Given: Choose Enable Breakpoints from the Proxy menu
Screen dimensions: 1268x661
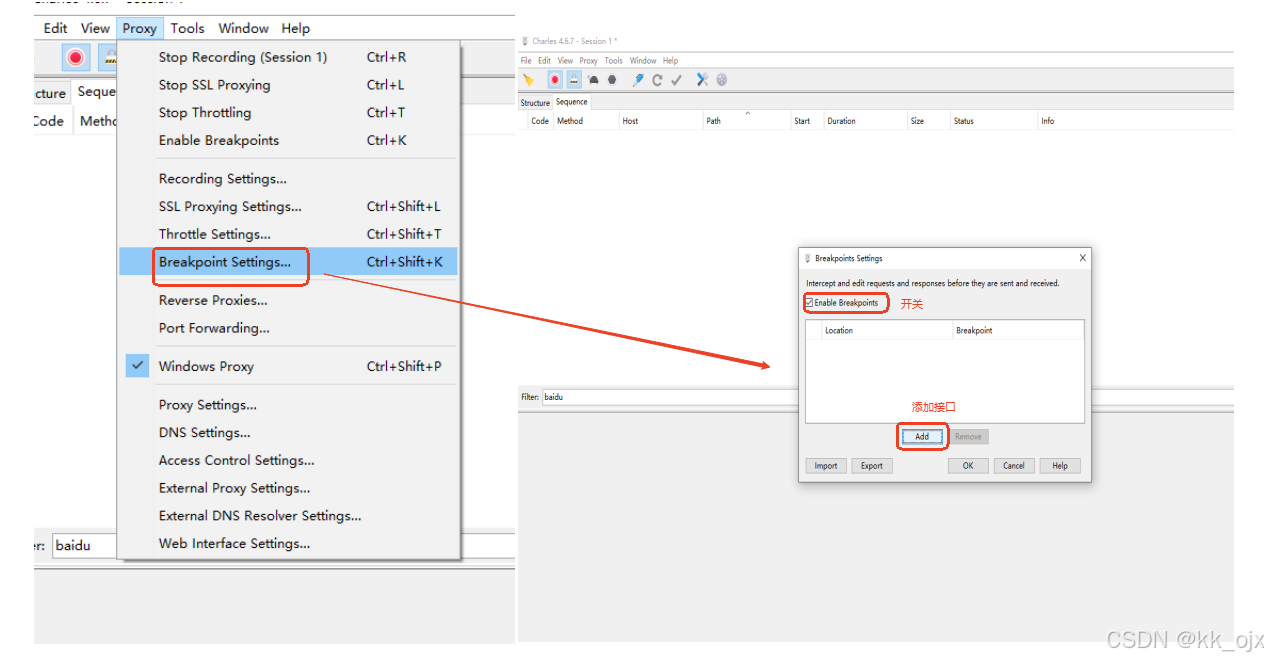Looking at the screenshot, I should pyautogui.click(x=288, y=141).
